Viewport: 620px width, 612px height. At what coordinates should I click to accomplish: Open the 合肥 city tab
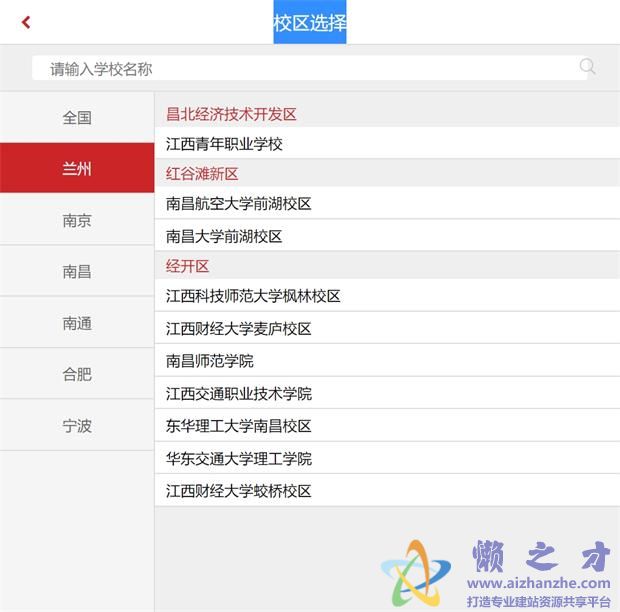click(x=77, y=374)
